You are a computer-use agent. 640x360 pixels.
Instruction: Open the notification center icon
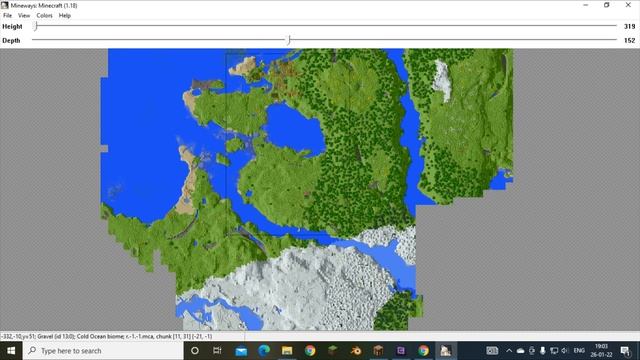tap(625, 351)
